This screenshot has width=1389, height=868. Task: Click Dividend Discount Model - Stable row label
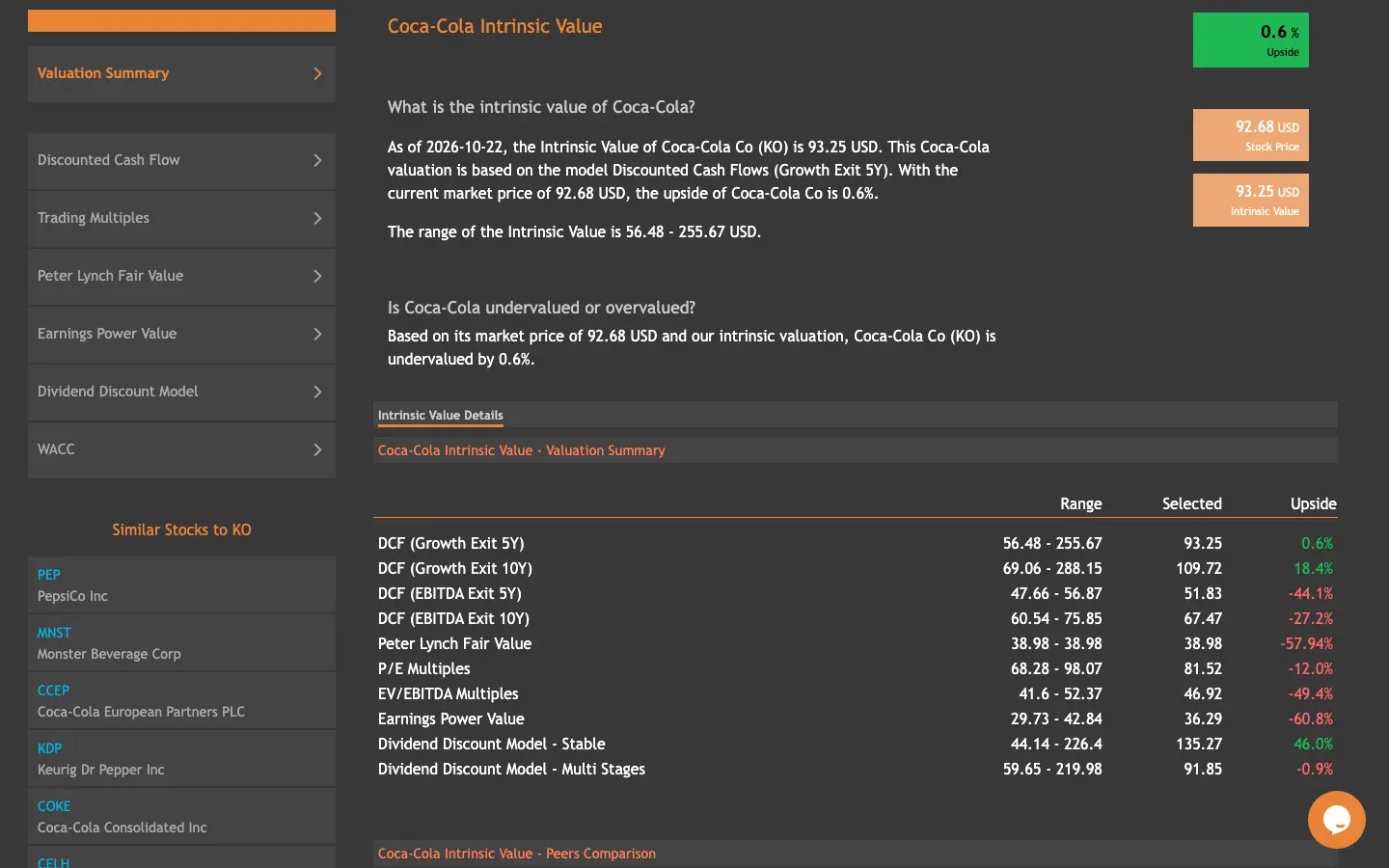[x=492, y=744]
